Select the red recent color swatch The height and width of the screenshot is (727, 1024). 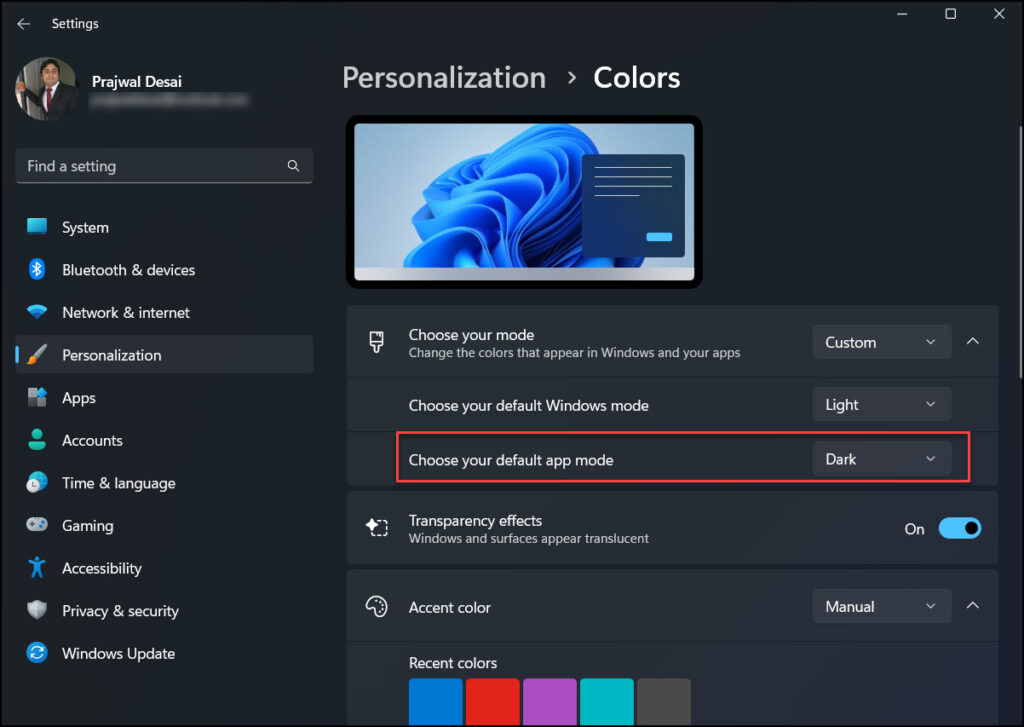tap(492, 702)
